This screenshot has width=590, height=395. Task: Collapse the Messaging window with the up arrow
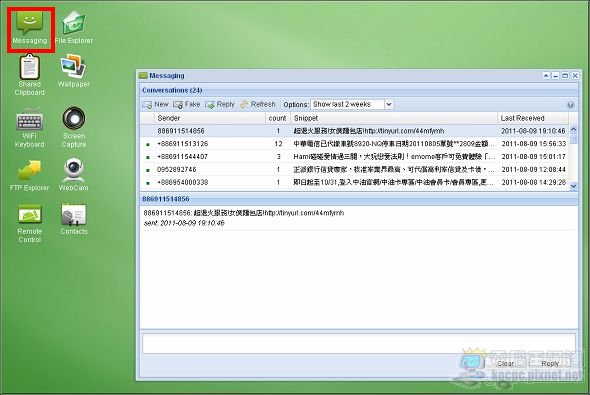546,76
